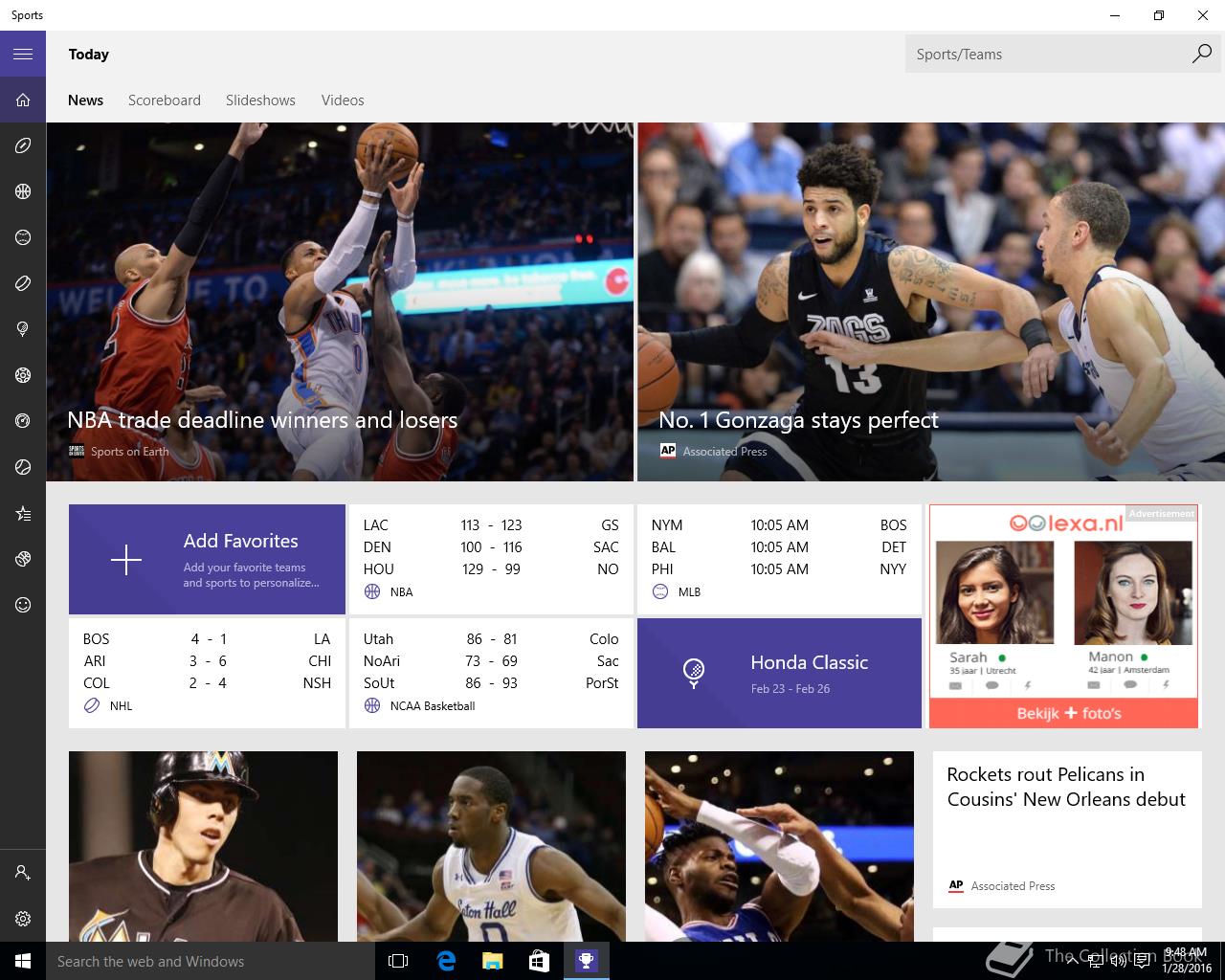The image size is (1225, 980).
Task: Click the Windows Start button
Action: pyautogui.click(x=23, y=961)
